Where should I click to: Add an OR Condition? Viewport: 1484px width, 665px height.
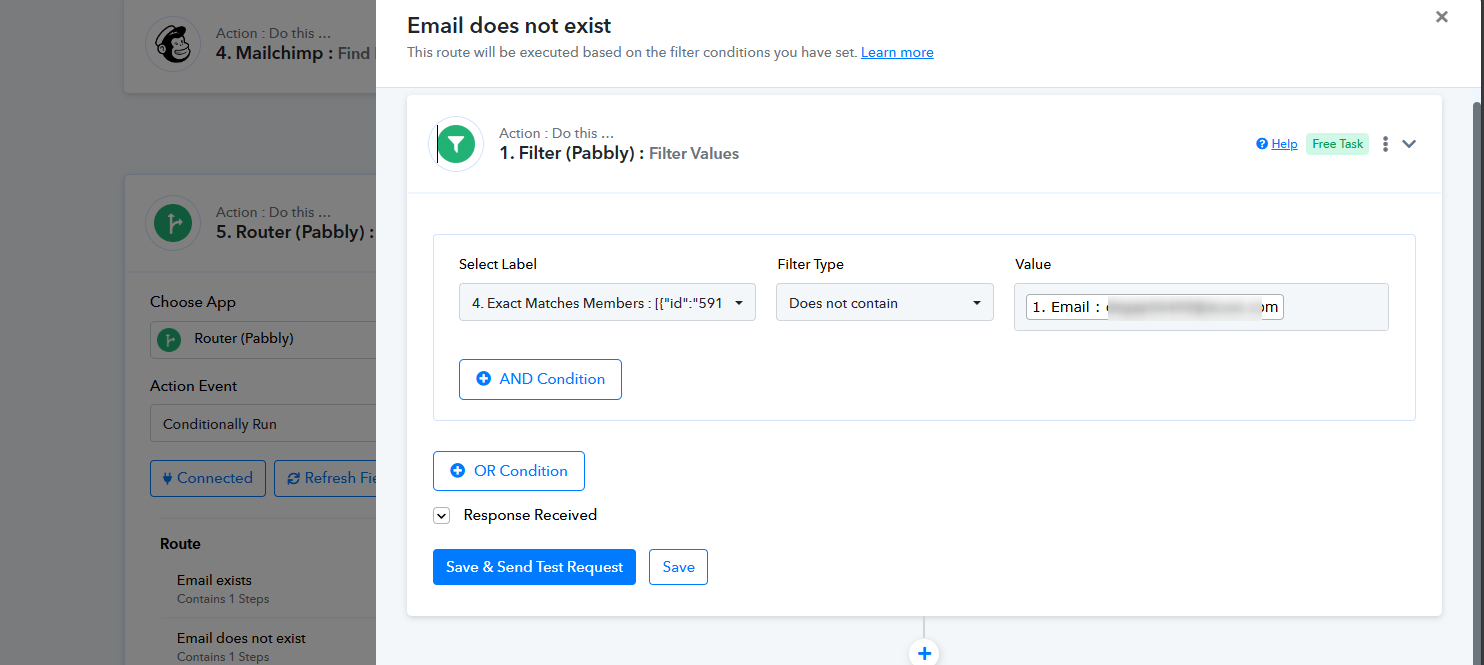click(x=509, y=471)
